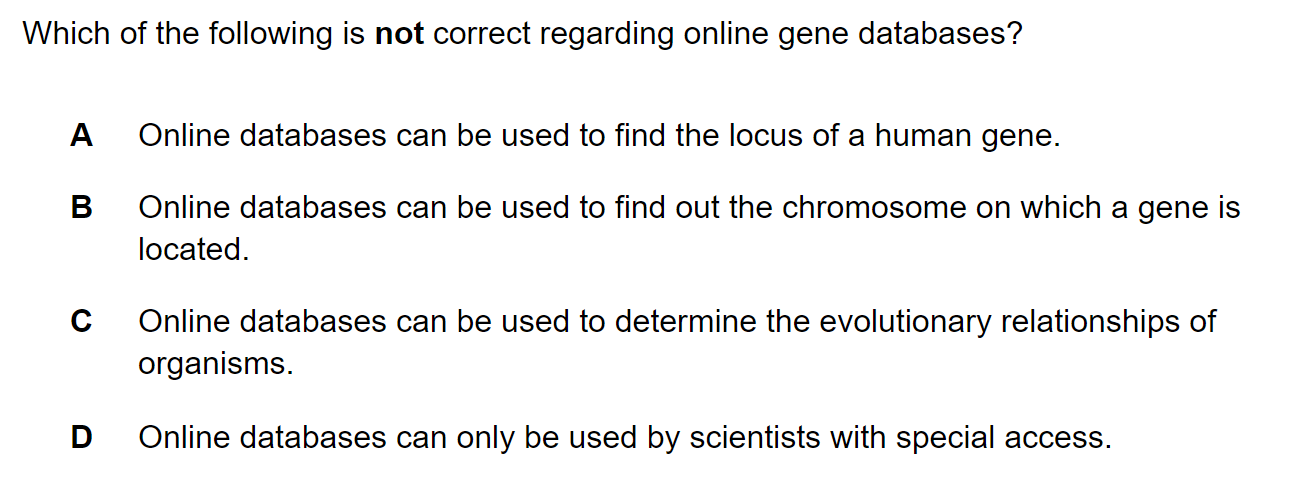Select answer option letter B
1291x482 pixels.
point(82,208)
